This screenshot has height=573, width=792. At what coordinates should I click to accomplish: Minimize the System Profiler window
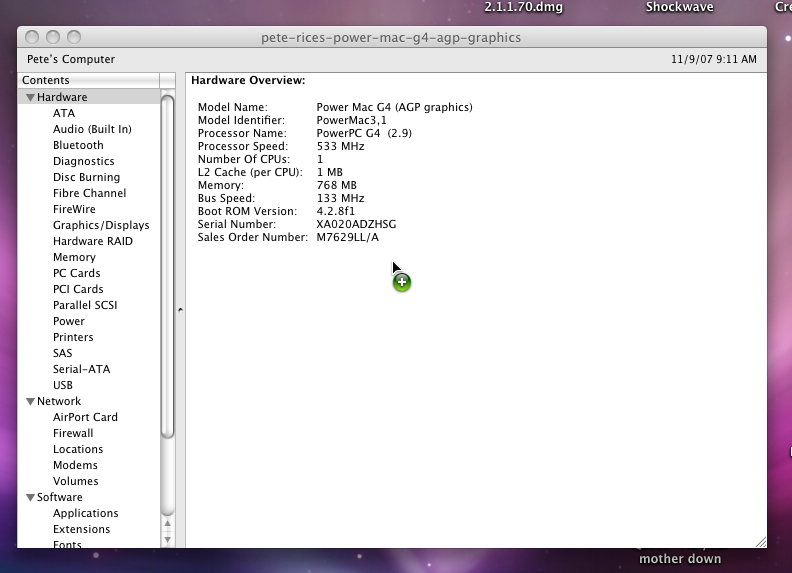(x=53, y=37)
